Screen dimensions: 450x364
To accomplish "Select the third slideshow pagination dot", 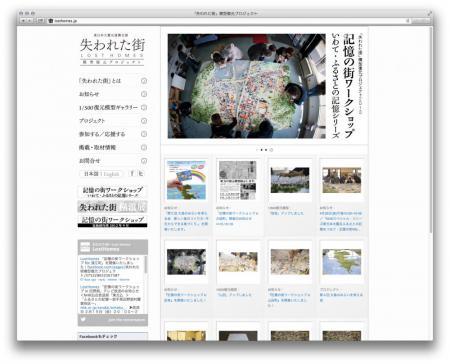I will coord(266,150).
